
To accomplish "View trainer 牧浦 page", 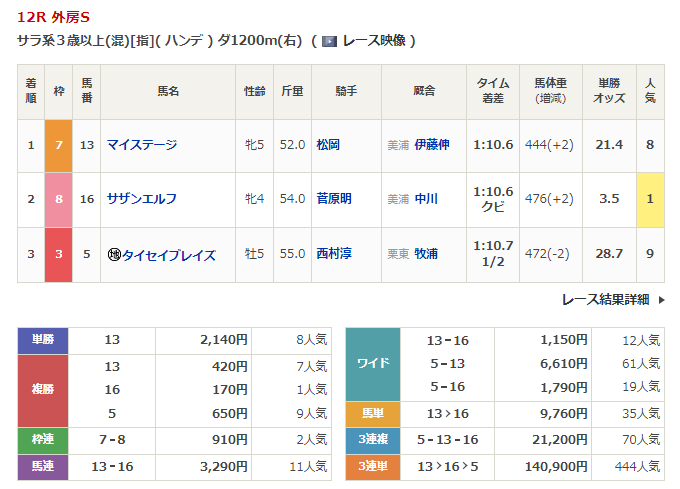I will [426, 255].
